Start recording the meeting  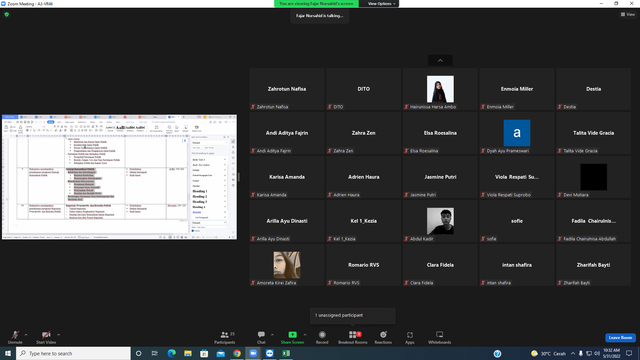click(x=322, y=337)
